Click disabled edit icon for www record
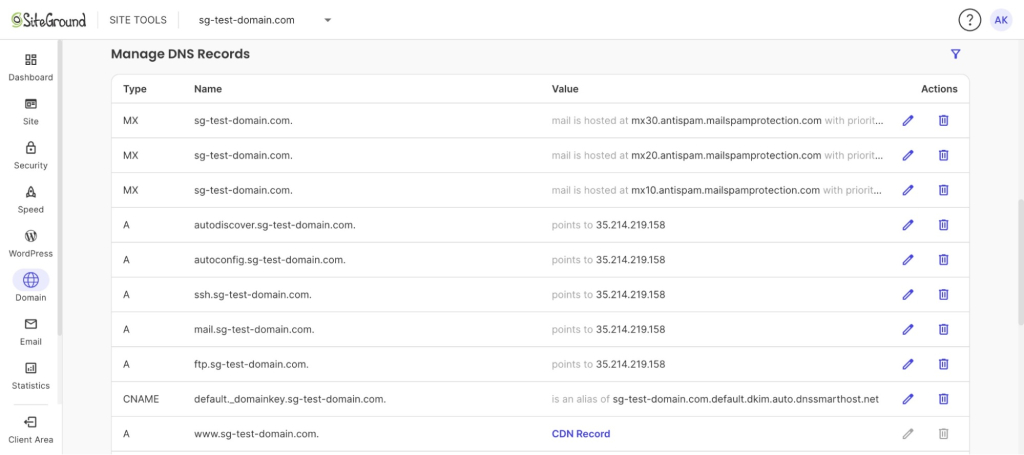1024x455 pixels. click(x=908, y=433)
